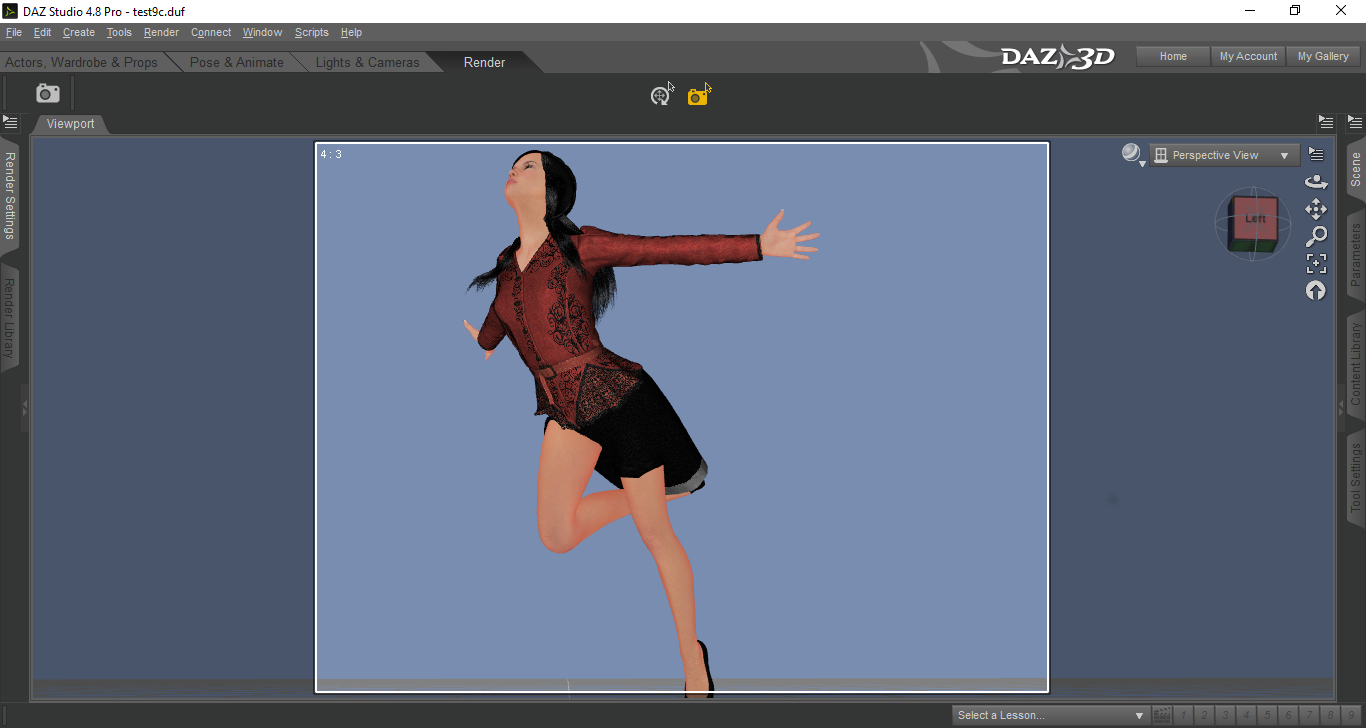Click the Home button
The width and height of the screenshot is (1366, 728).
coord(1173,56)
